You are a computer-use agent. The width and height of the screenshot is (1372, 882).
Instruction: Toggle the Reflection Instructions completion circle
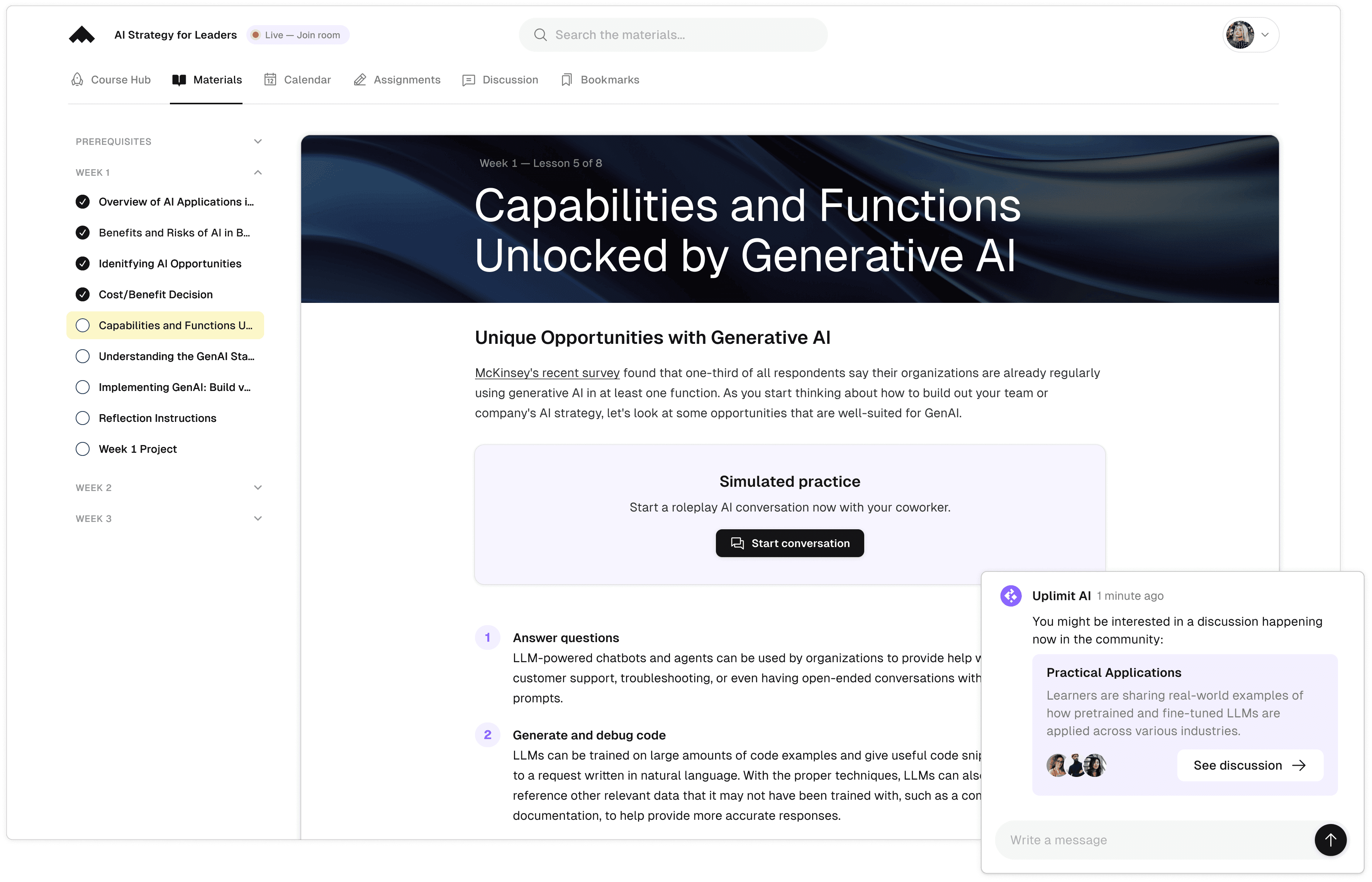tap(82, 418)
